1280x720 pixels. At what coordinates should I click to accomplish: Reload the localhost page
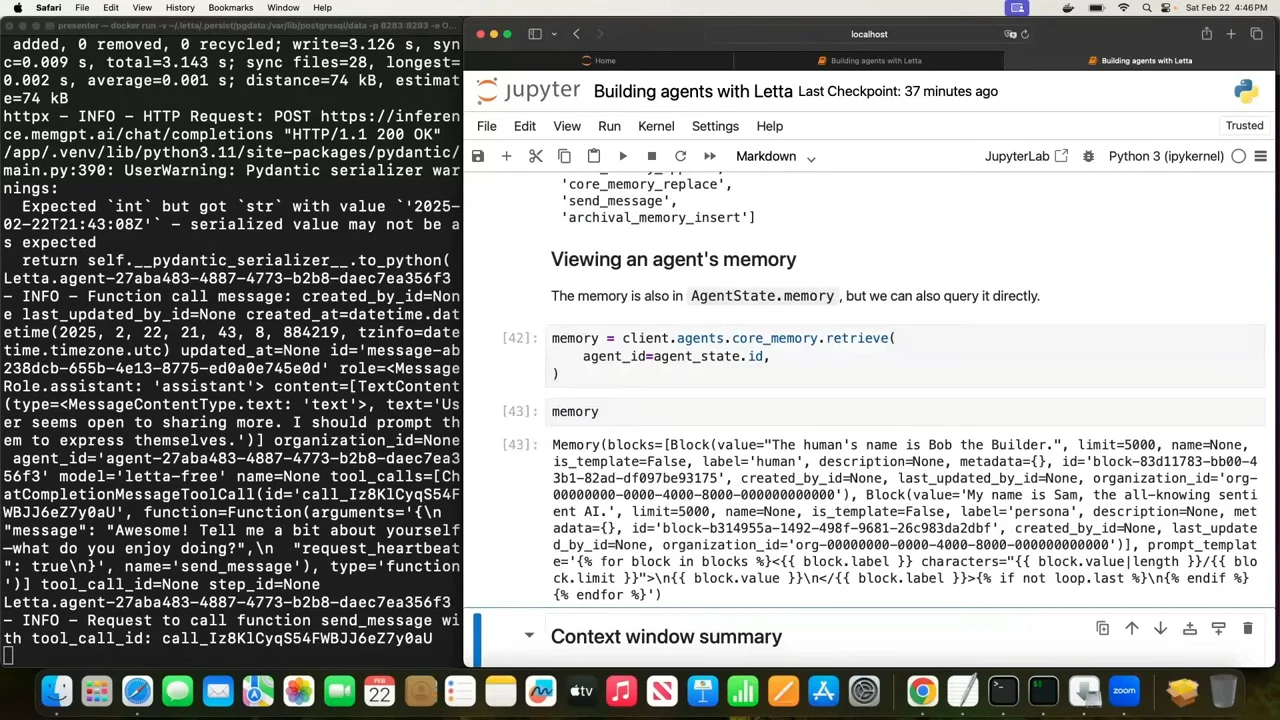1025,34
